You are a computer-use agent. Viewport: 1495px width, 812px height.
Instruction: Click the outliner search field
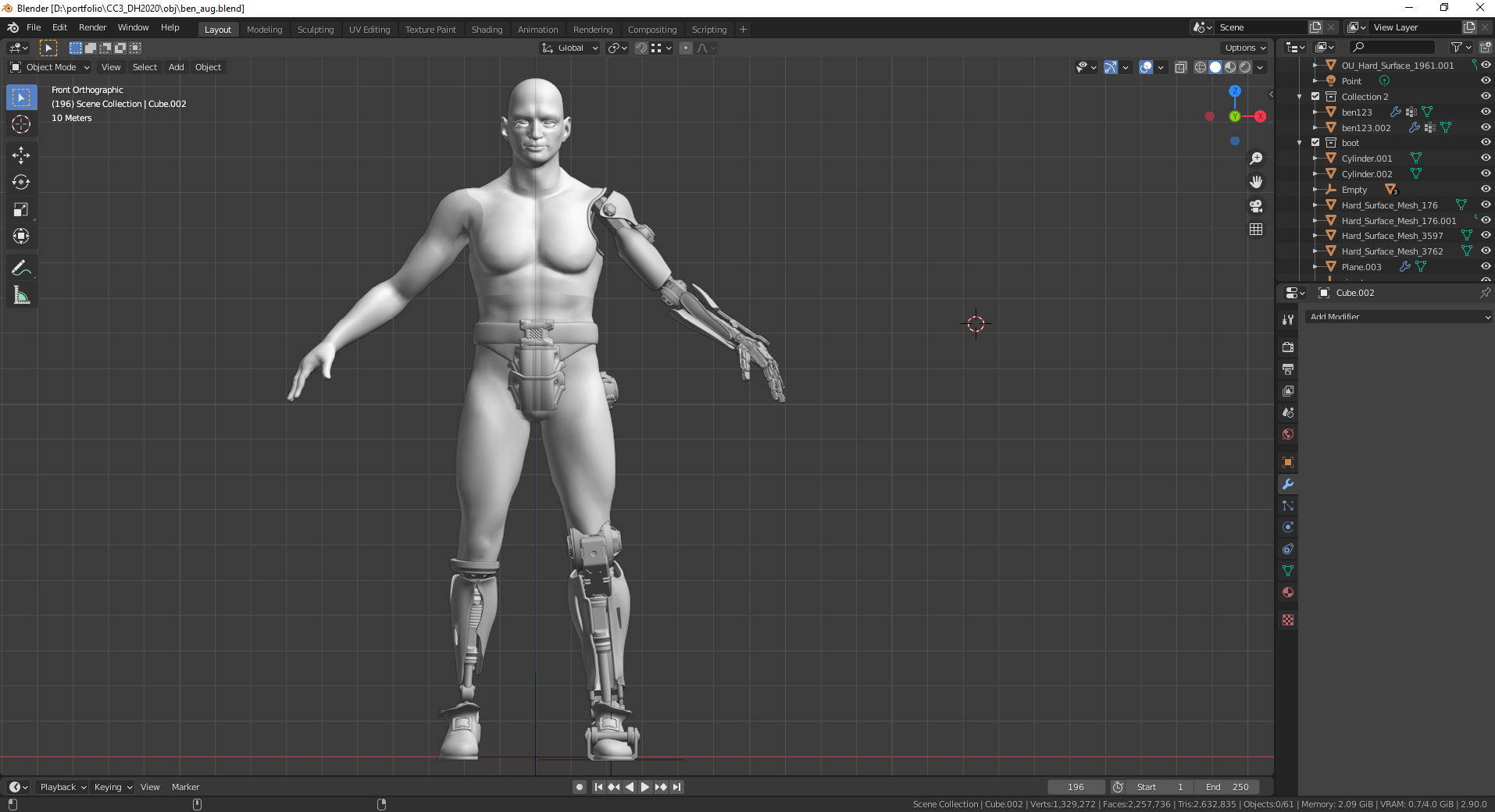[1393, 48]
